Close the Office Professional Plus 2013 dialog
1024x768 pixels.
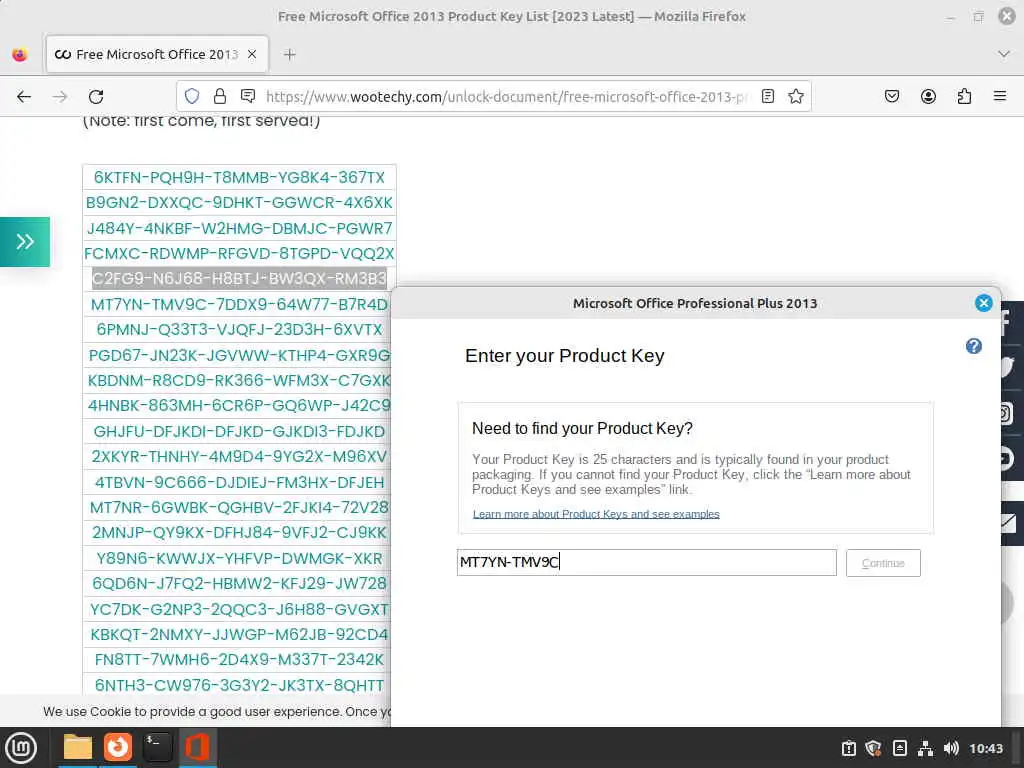984,303
